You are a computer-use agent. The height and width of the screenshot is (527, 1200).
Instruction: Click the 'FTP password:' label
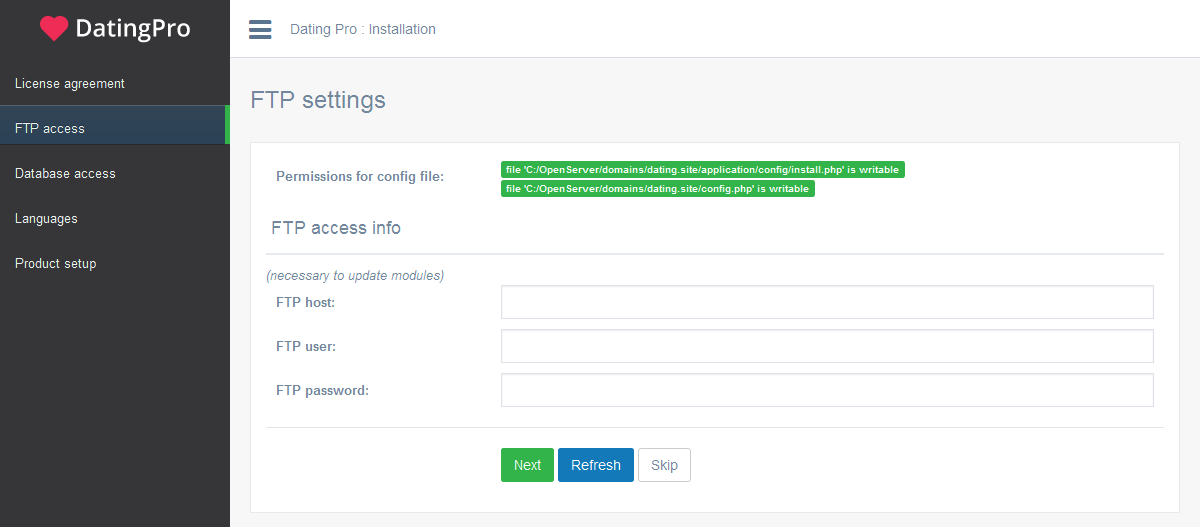[x=322, y=390]
